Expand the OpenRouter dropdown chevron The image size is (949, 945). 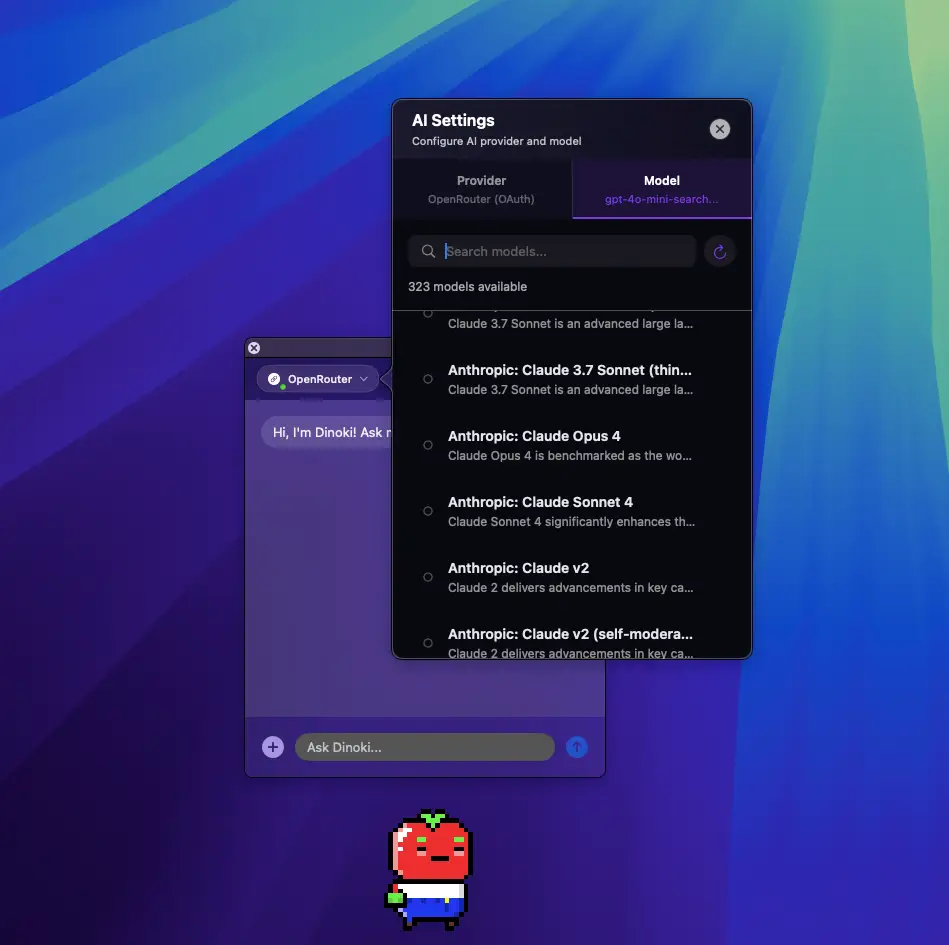coord(365,380)
